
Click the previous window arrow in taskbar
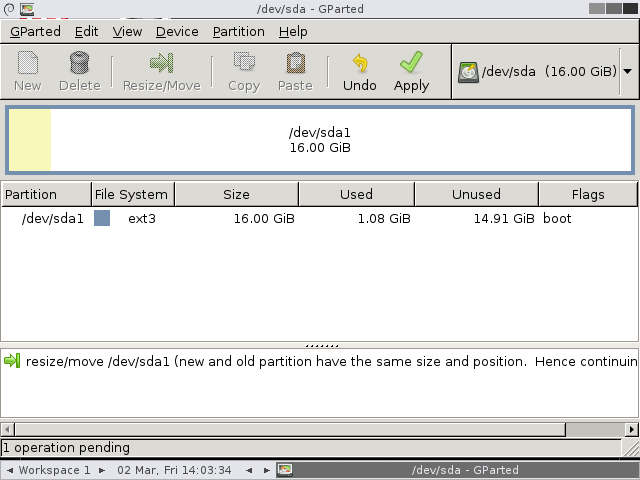(249, 470)
